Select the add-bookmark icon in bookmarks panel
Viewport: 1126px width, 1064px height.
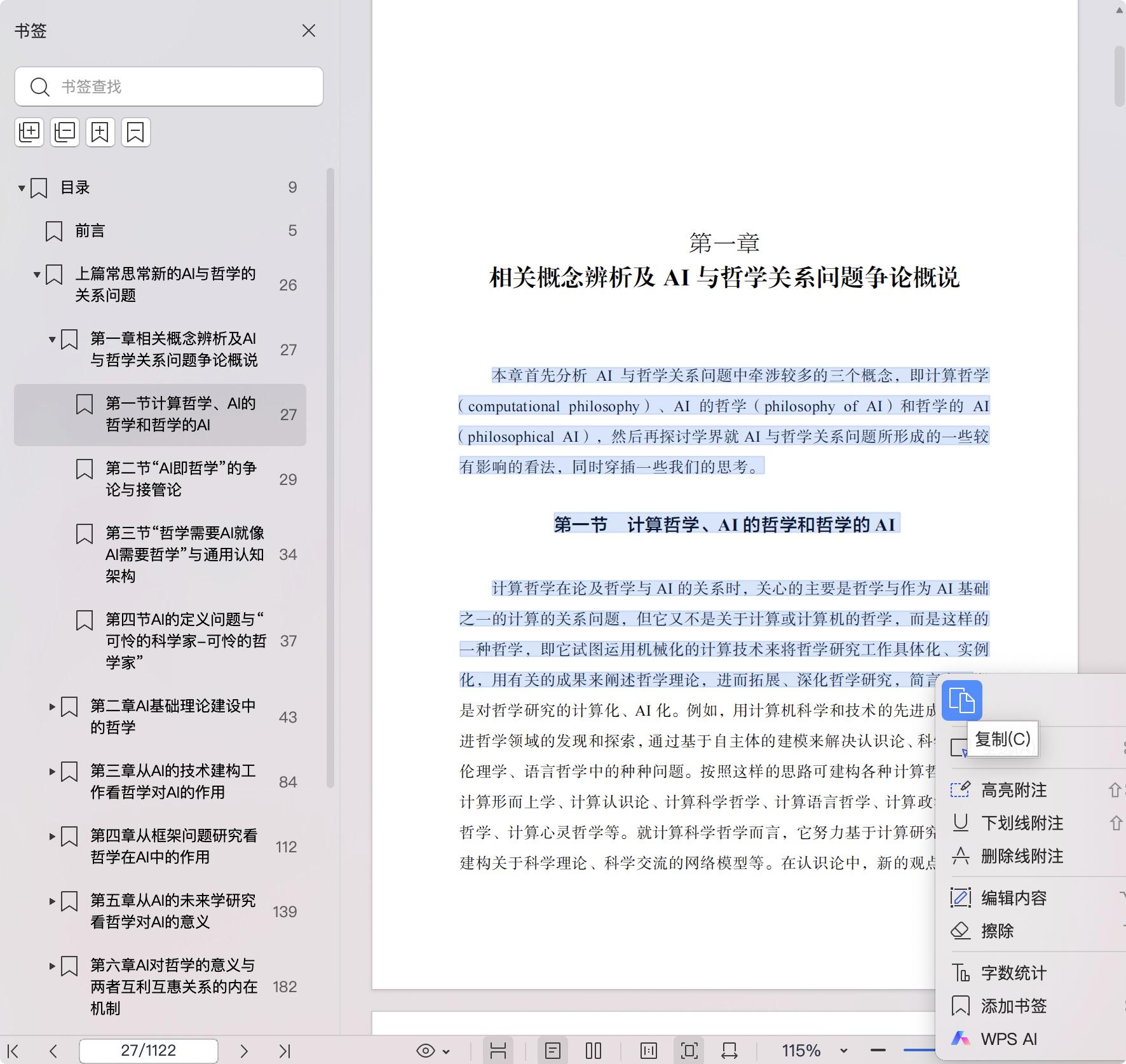tap(100, 132)
